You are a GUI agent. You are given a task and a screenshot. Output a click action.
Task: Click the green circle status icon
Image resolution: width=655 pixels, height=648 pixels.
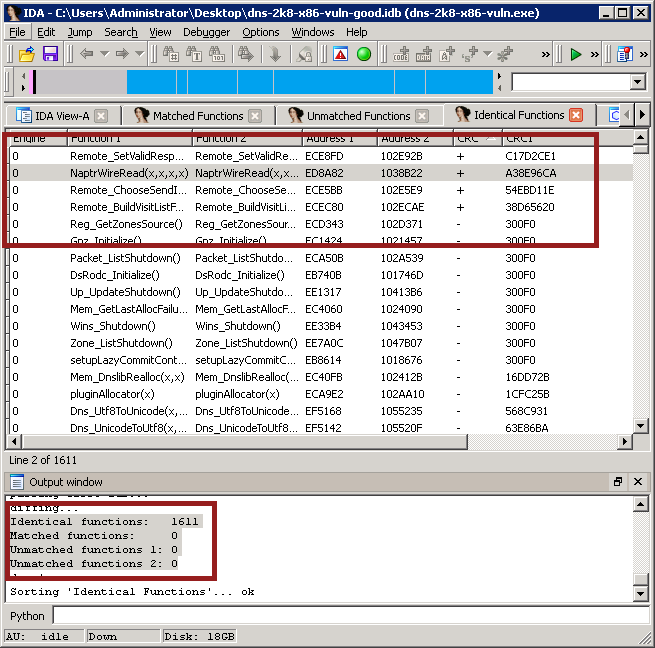click(364, 54)
